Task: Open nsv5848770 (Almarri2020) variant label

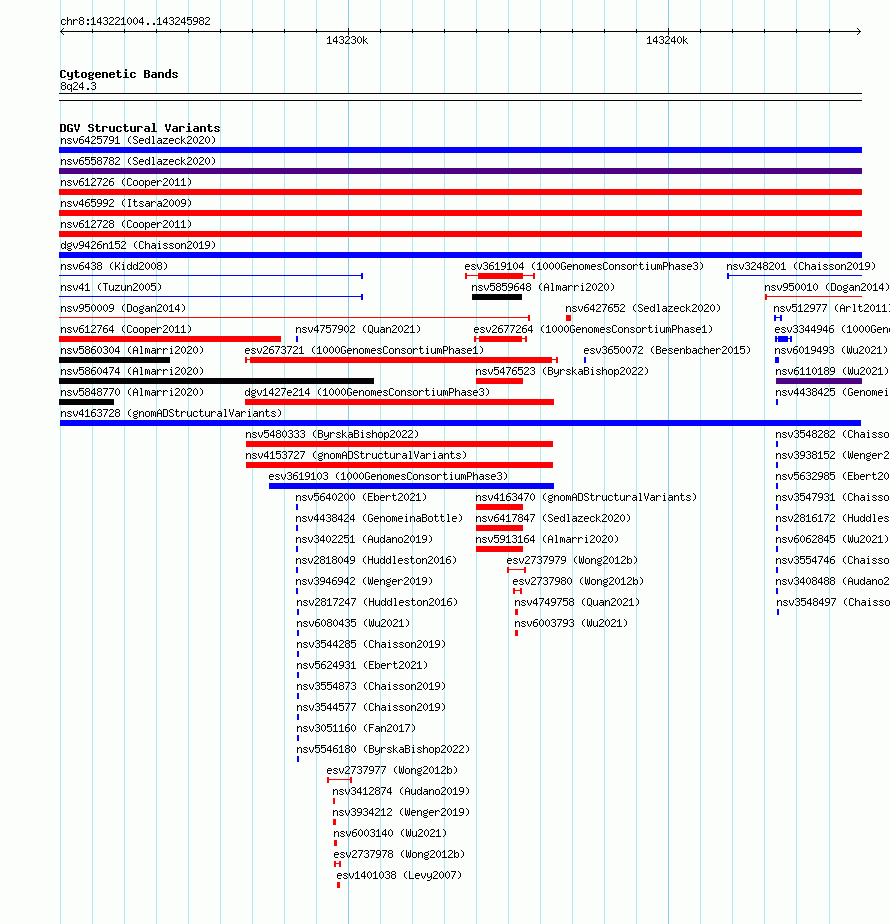Action: click(x=132, y=392)
